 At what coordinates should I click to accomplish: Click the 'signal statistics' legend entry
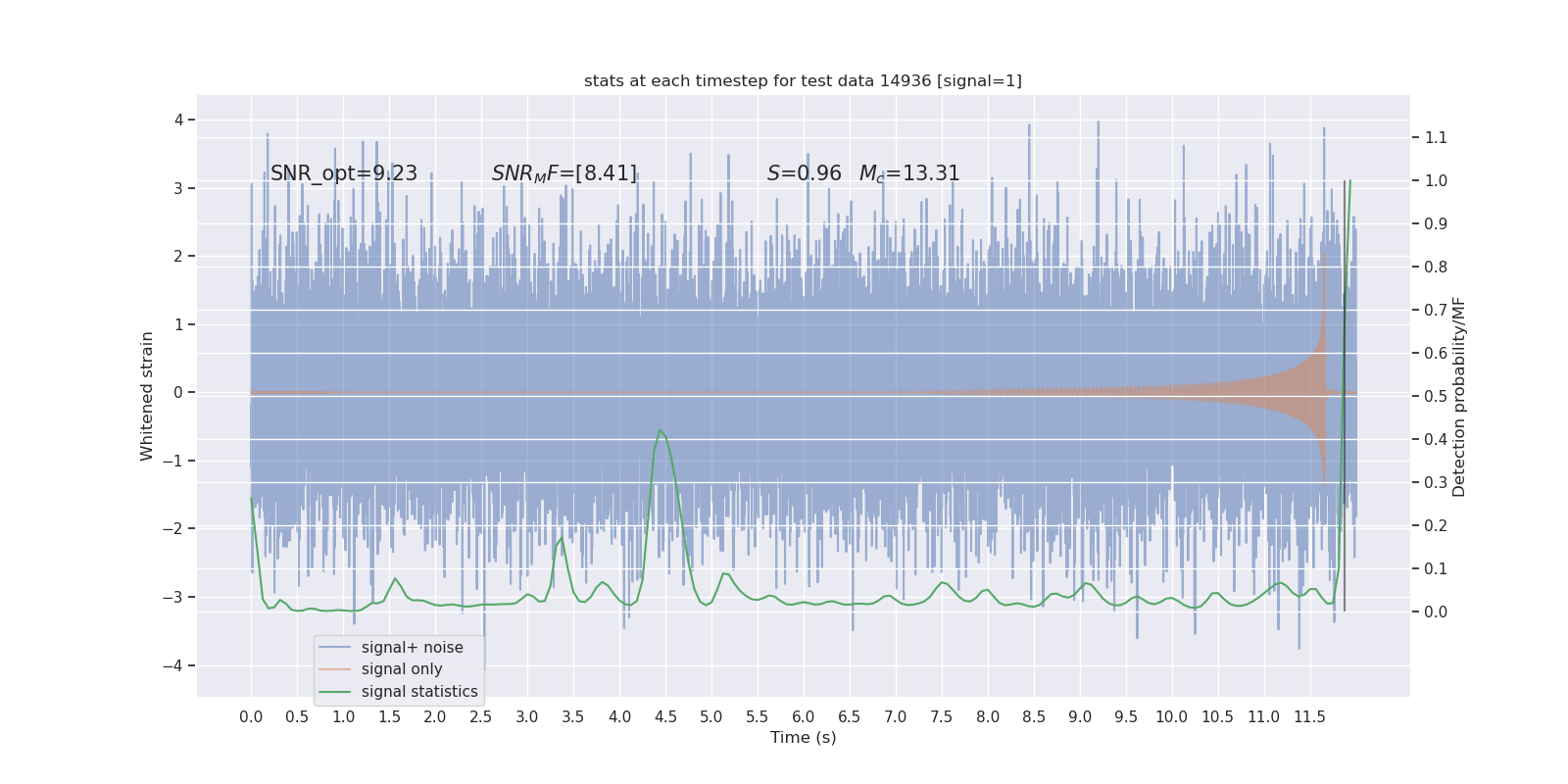[x=419, y=692]
